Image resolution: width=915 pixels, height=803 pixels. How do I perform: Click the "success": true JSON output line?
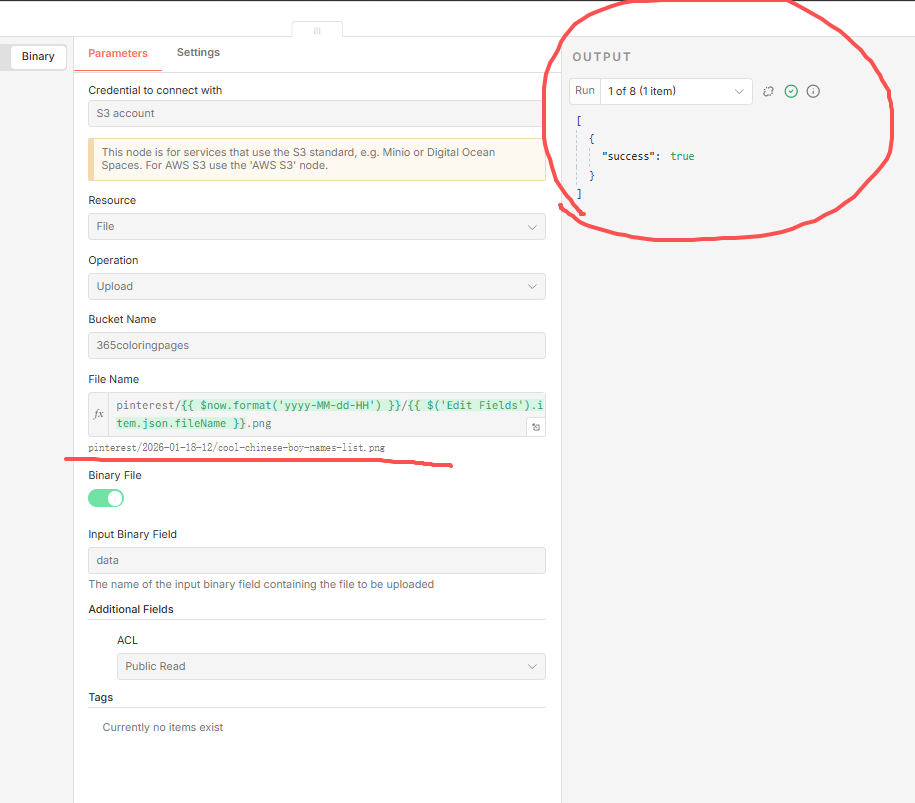[x=648, y=156]
